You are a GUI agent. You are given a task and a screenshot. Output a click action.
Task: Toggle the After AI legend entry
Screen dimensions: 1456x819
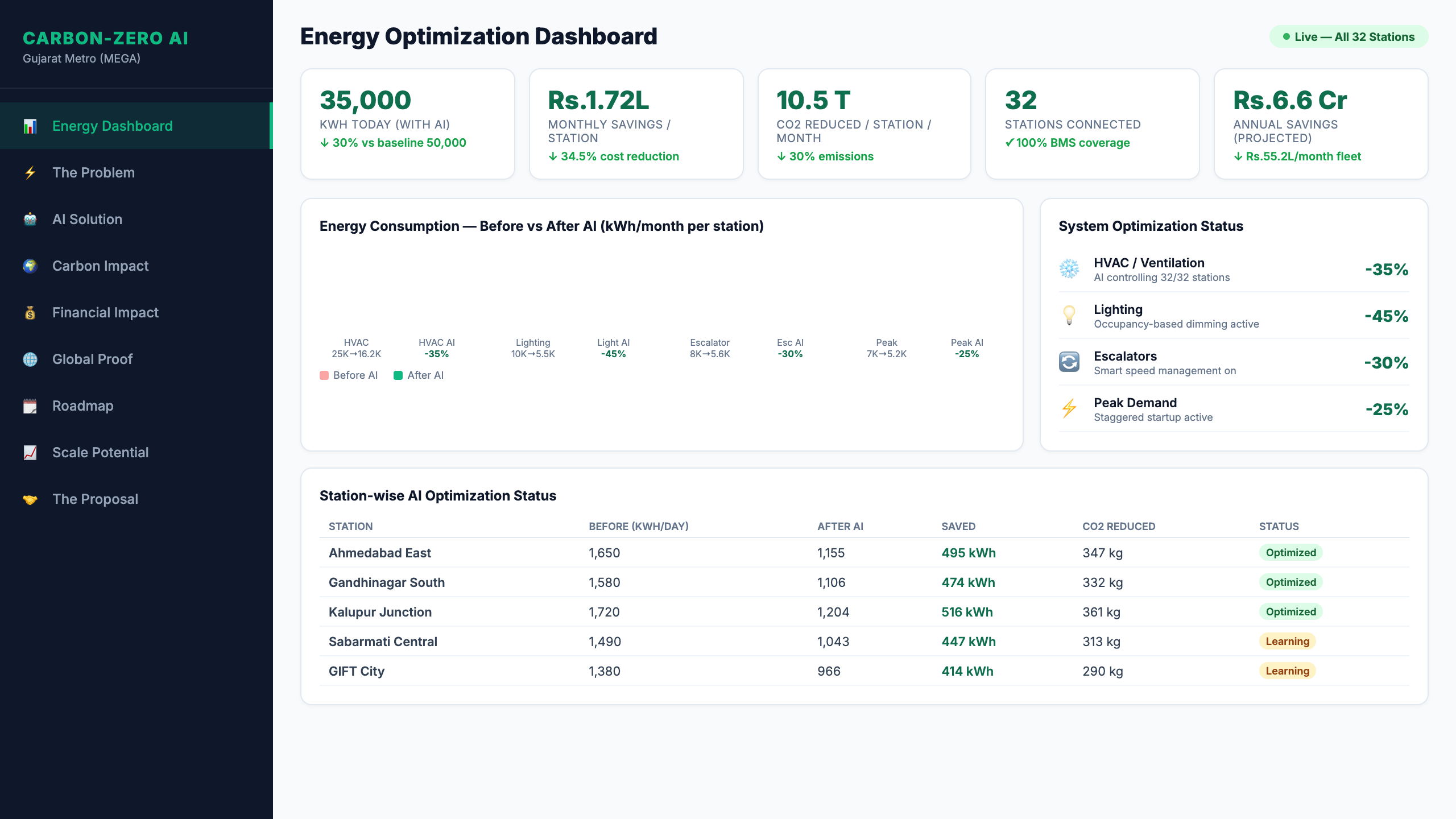tap(420, 375)
